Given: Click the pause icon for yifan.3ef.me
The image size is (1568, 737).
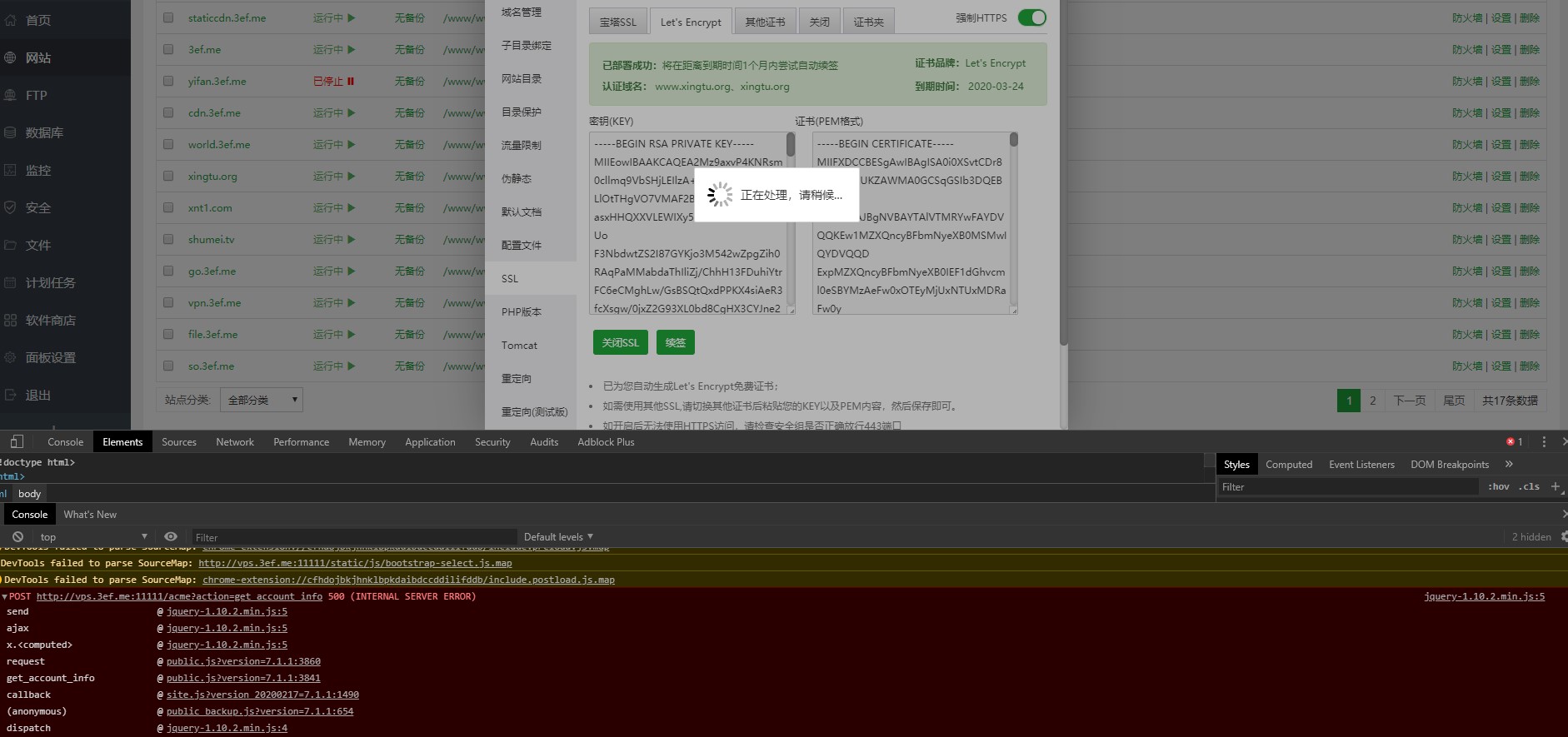Looking at the screenshot, I should 351,81.
